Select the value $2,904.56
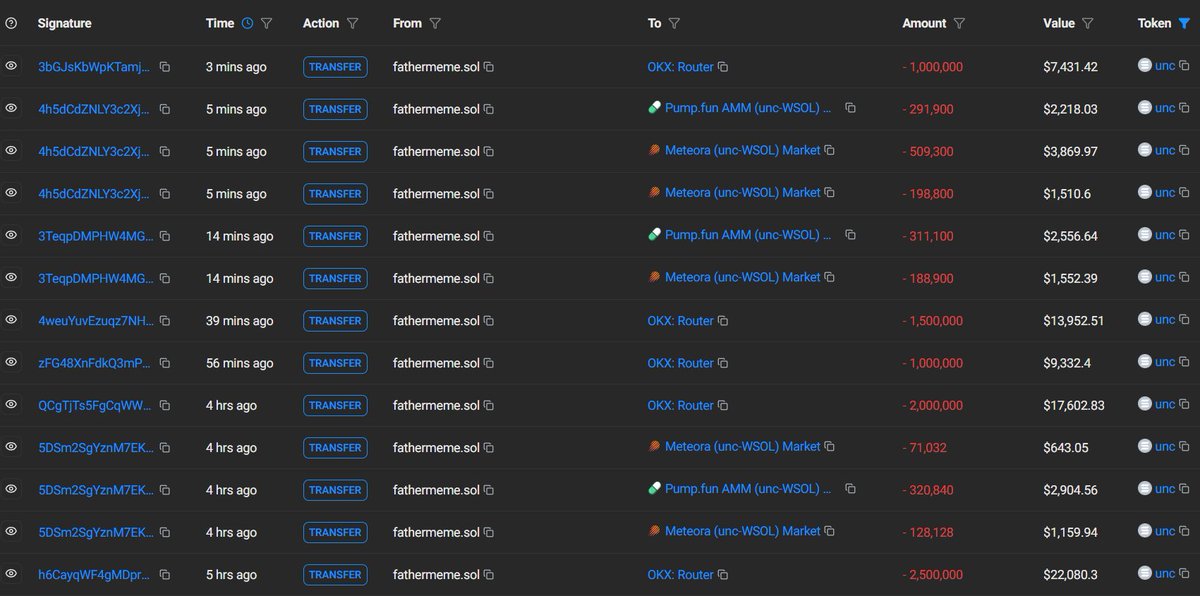 (x=1070, y=490)
